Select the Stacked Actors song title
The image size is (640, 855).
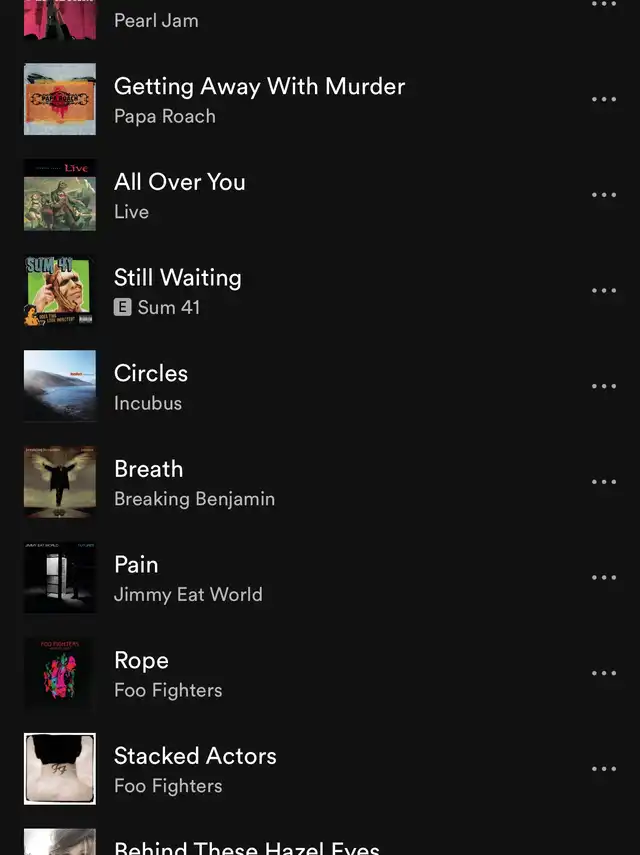pyautogui.click(x=195, y=756)
